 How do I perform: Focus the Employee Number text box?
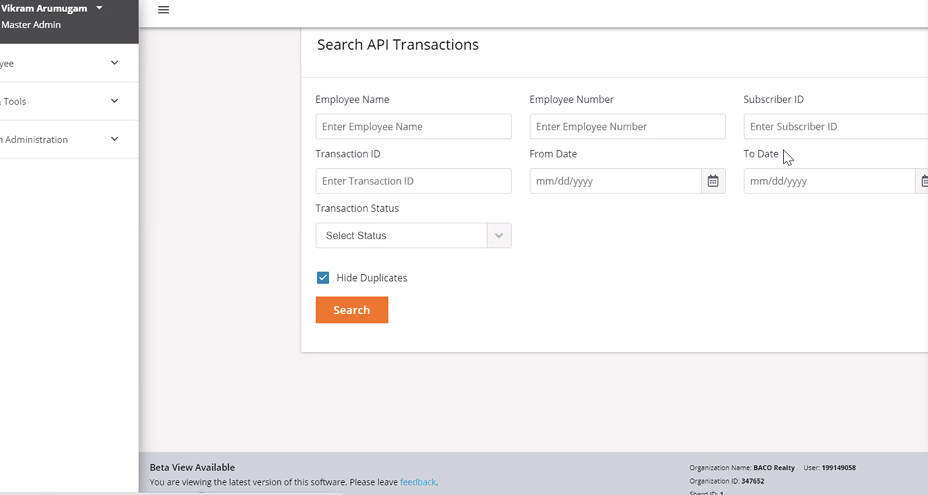[627, 127]
